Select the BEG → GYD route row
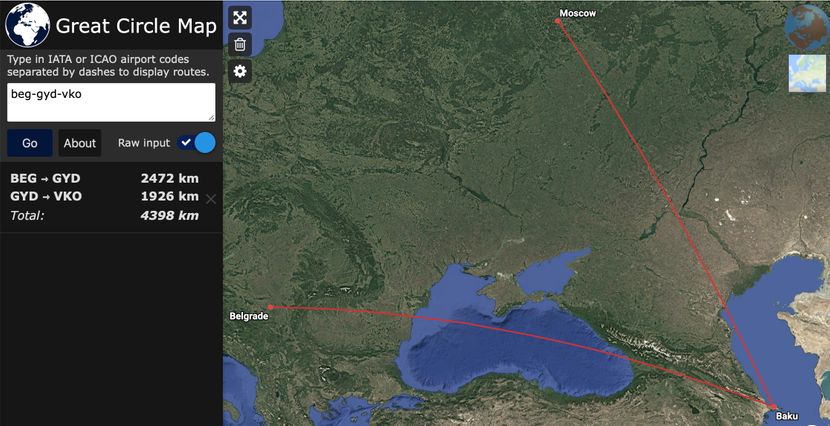The image size is (830, 426). point(104,178)
